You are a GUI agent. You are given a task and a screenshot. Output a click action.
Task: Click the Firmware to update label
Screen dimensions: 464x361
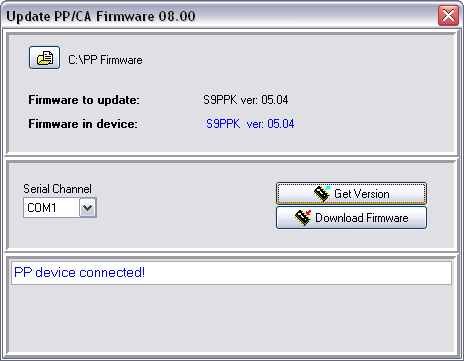coord(84,100)
